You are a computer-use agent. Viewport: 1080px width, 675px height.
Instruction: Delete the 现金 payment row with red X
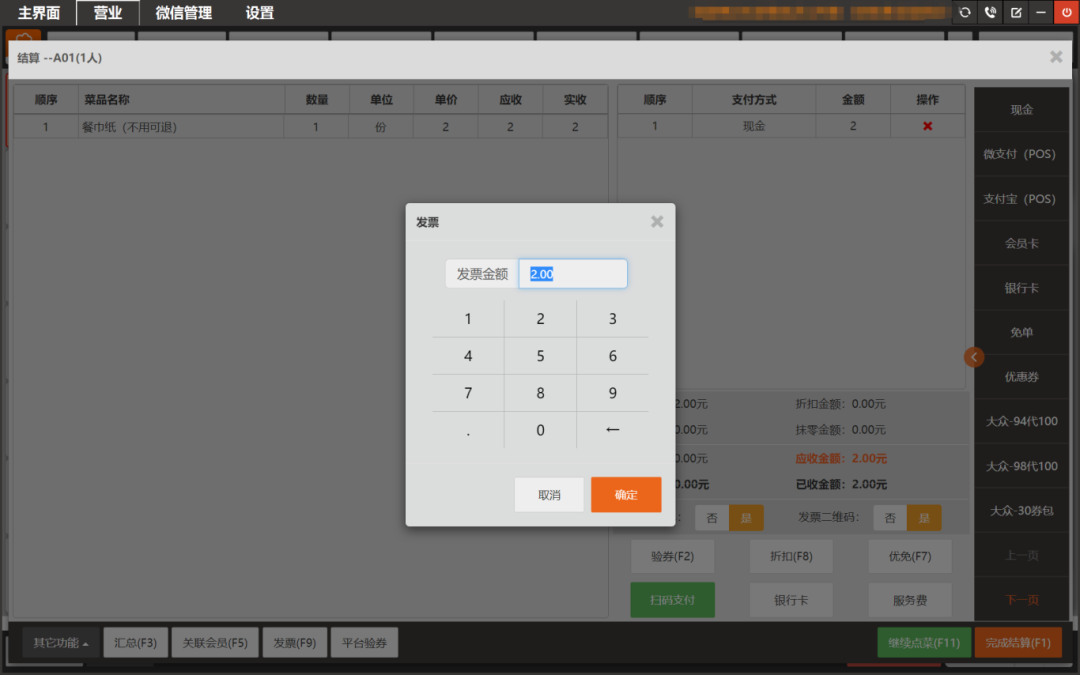[x=927, y=126]
